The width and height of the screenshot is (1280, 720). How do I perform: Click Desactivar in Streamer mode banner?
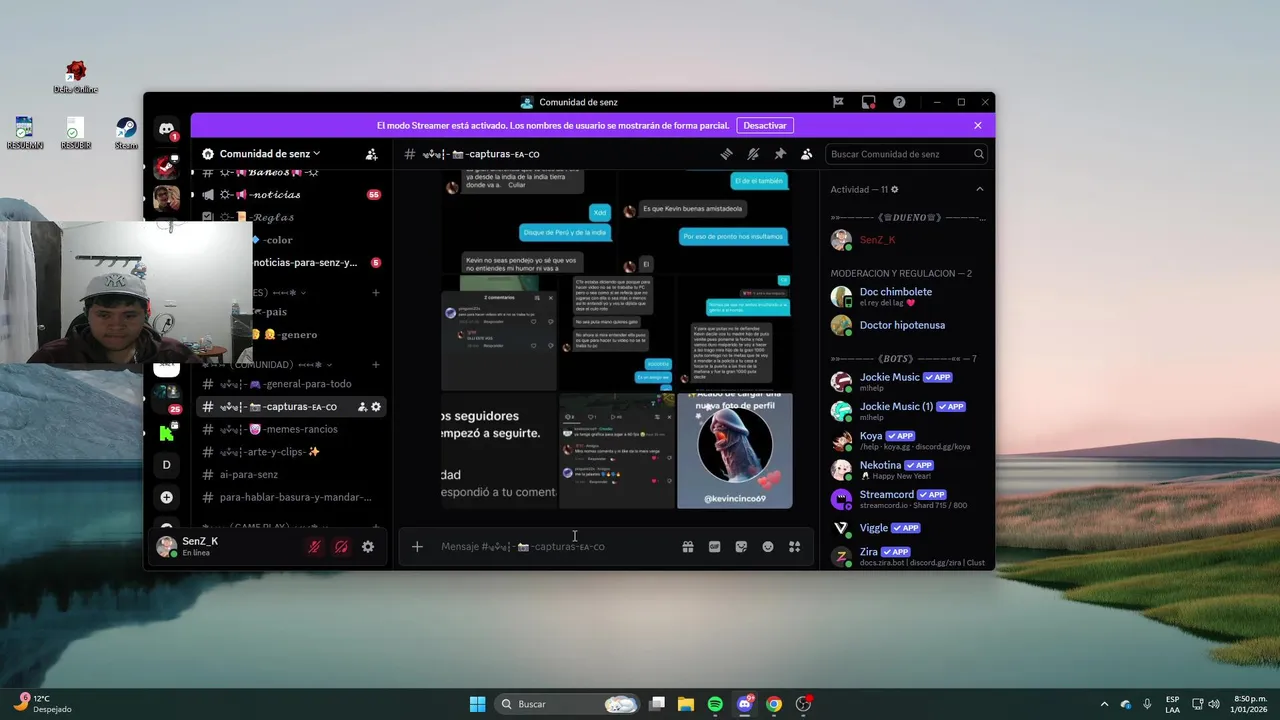coord(765,125)
